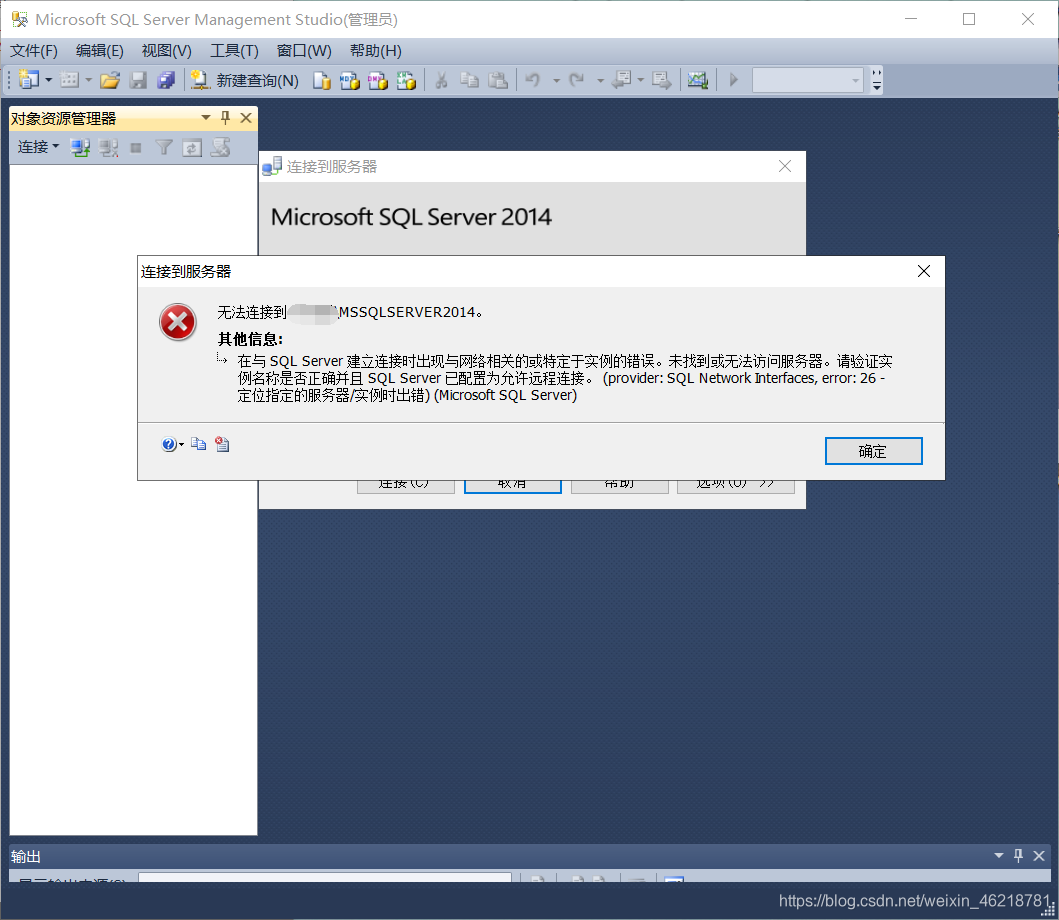Open the Activity Monitor icon
The width and height of the screenshot is (1059, 920).
pos(698,80)
